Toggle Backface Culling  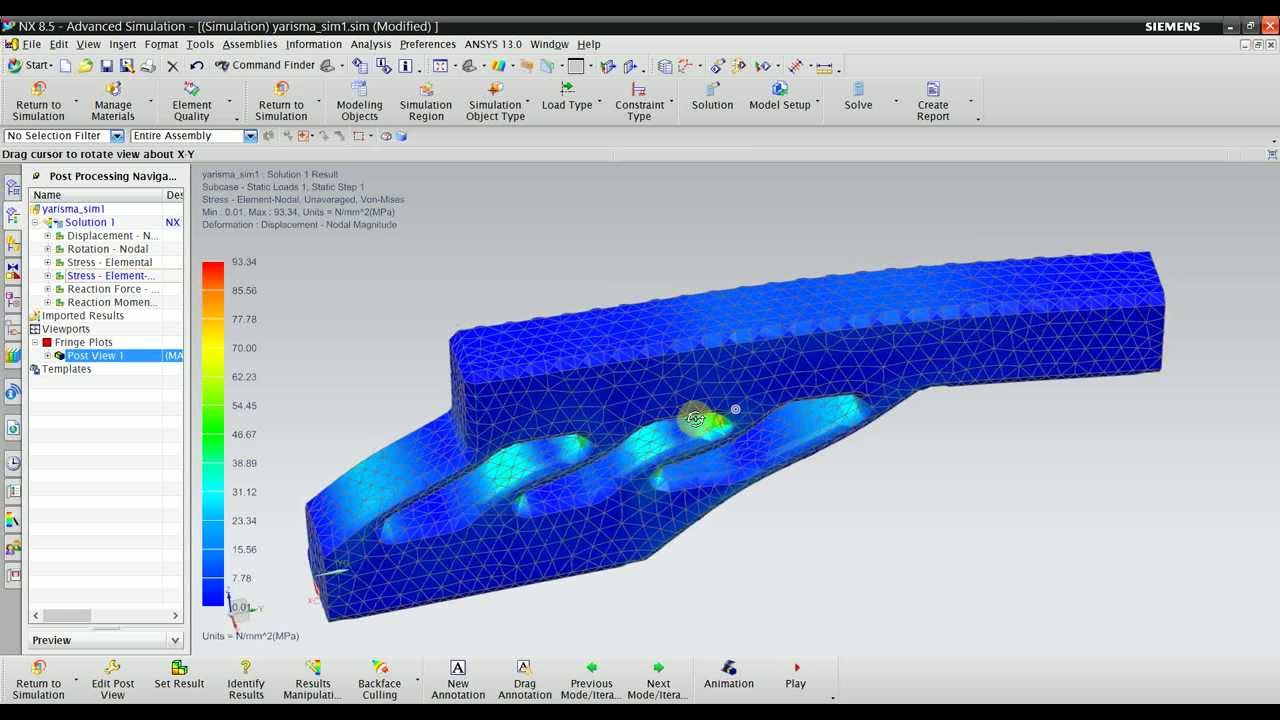click(379, 680)
